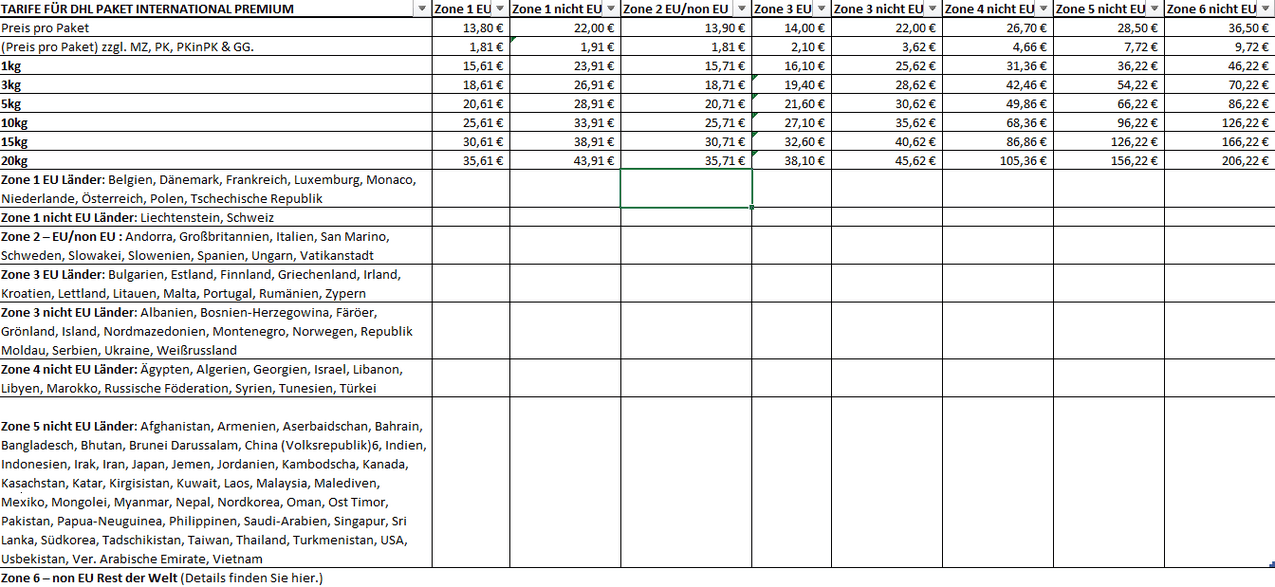Select the 28,50 € cell under Zone 5 nicht EU
This screenshot has width=1275, height=587.
point(1109,28)
